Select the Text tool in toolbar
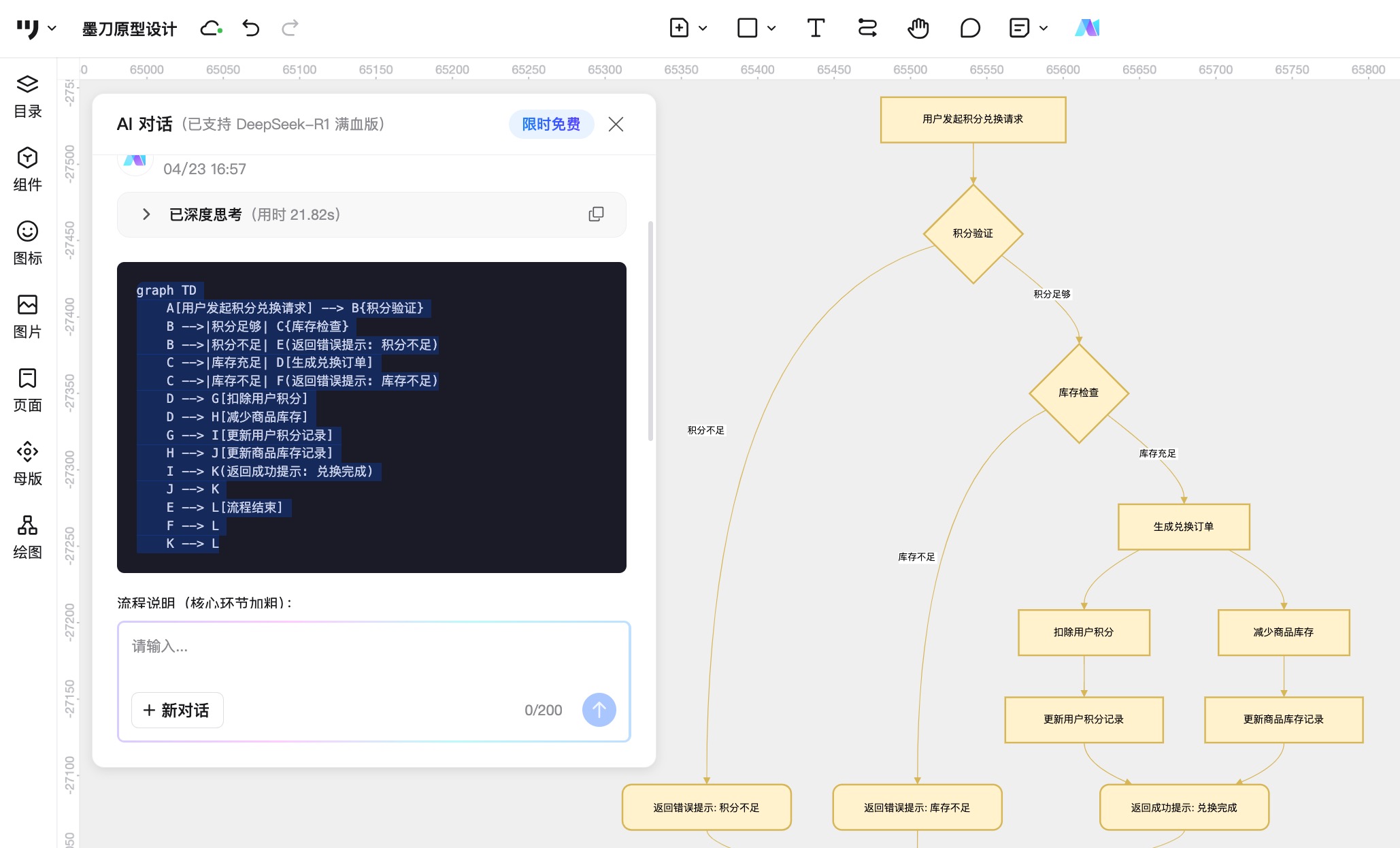This screenshot has height=848, width=1400. 815,28
